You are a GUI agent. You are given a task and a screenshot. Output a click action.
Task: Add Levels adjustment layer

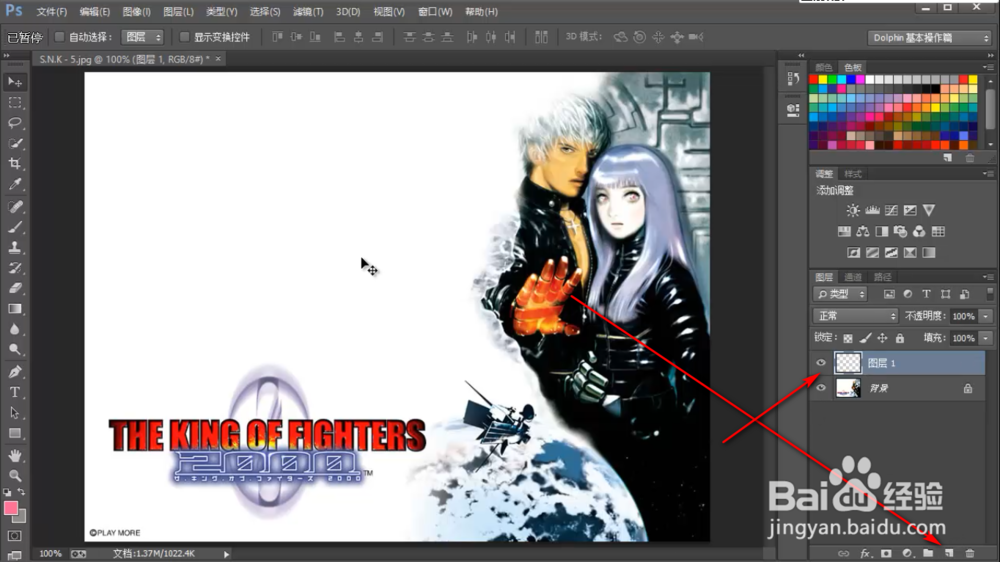click(872, 210)
